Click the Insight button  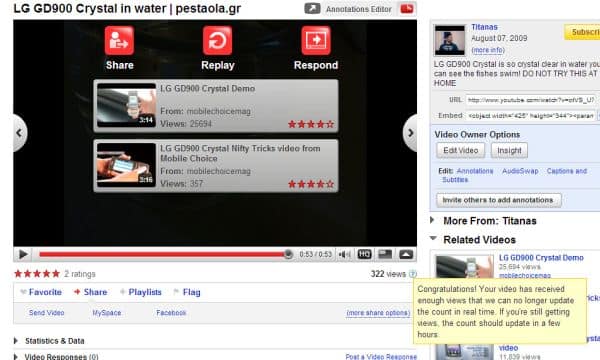pos(509,150)
